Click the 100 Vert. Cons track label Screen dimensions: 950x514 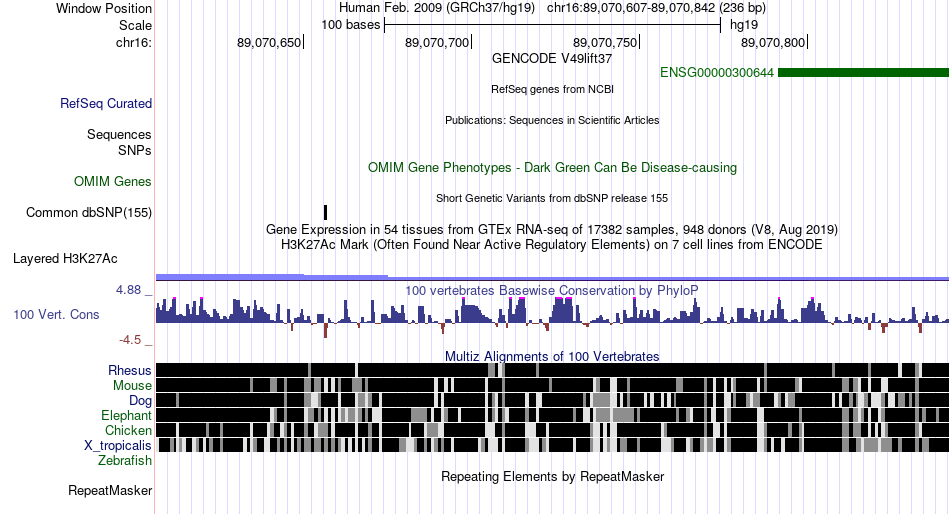tap(56, 315)
